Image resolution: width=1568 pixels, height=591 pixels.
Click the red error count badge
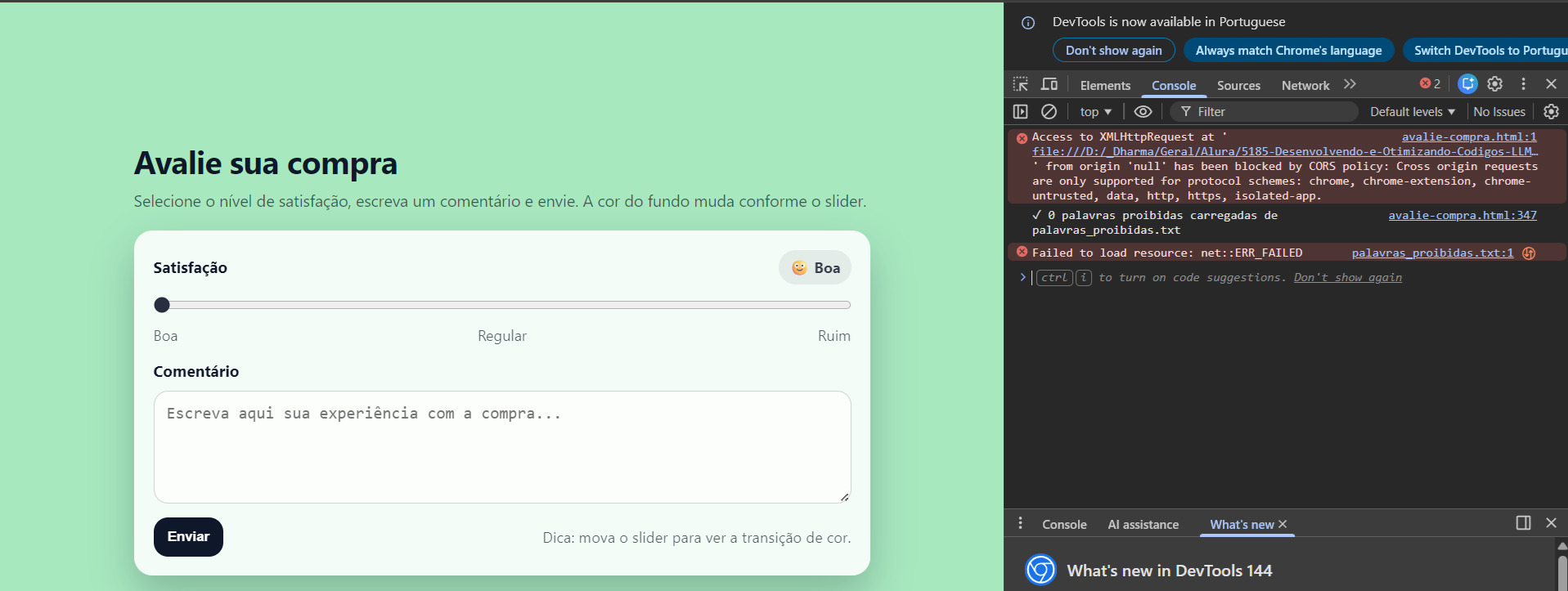pos(1430,84)
